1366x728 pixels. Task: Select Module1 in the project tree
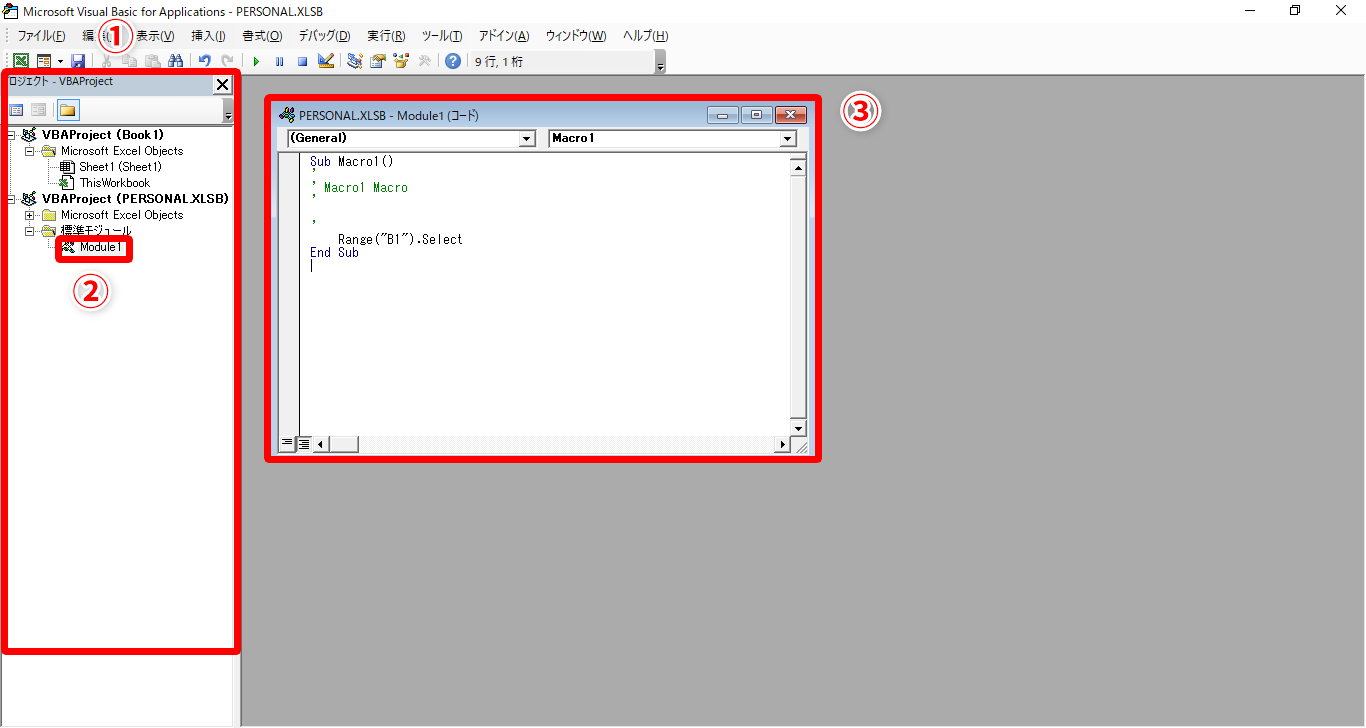(x=101, y=247)
